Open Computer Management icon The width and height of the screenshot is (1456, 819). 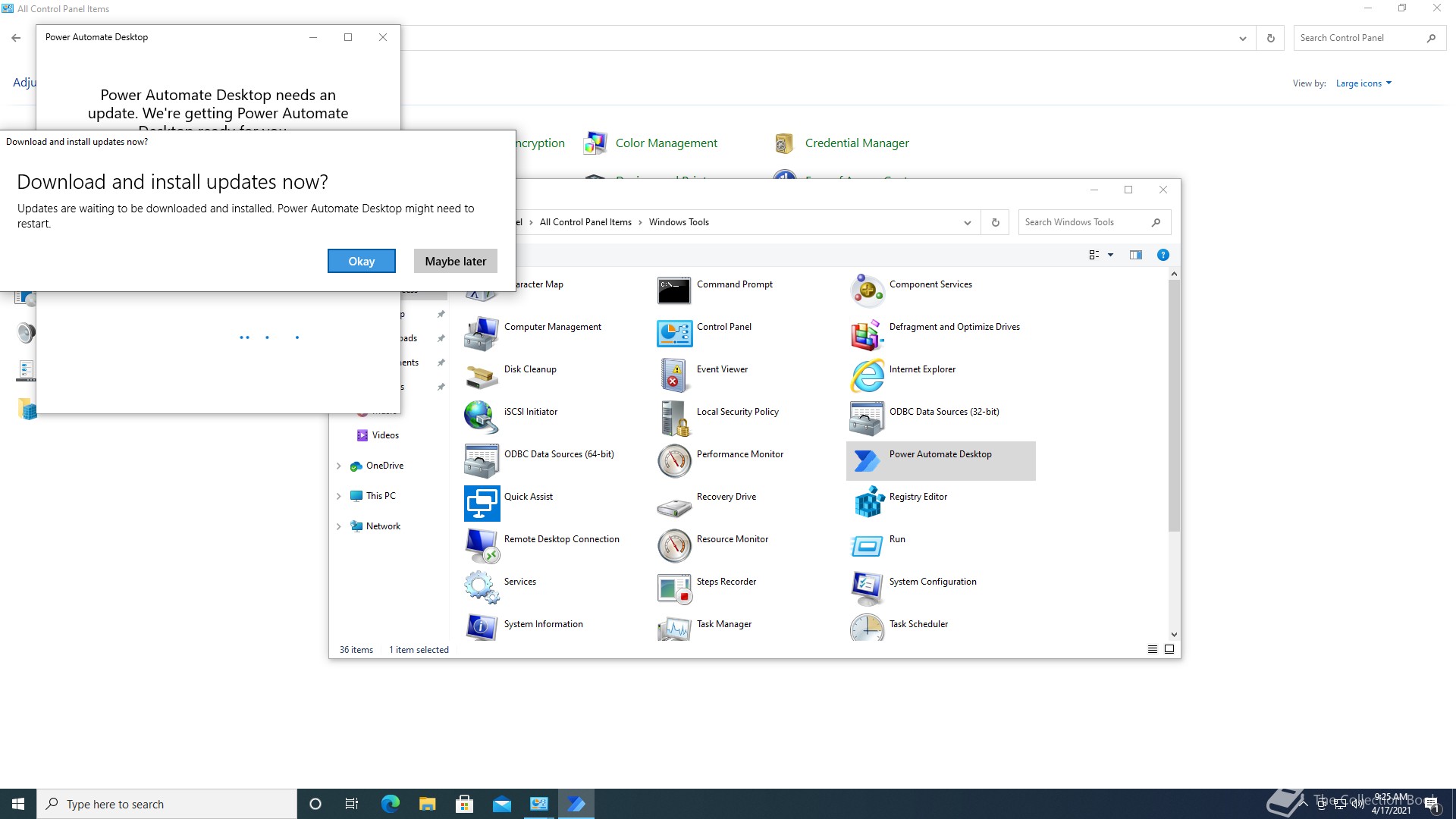coord(482,333)
